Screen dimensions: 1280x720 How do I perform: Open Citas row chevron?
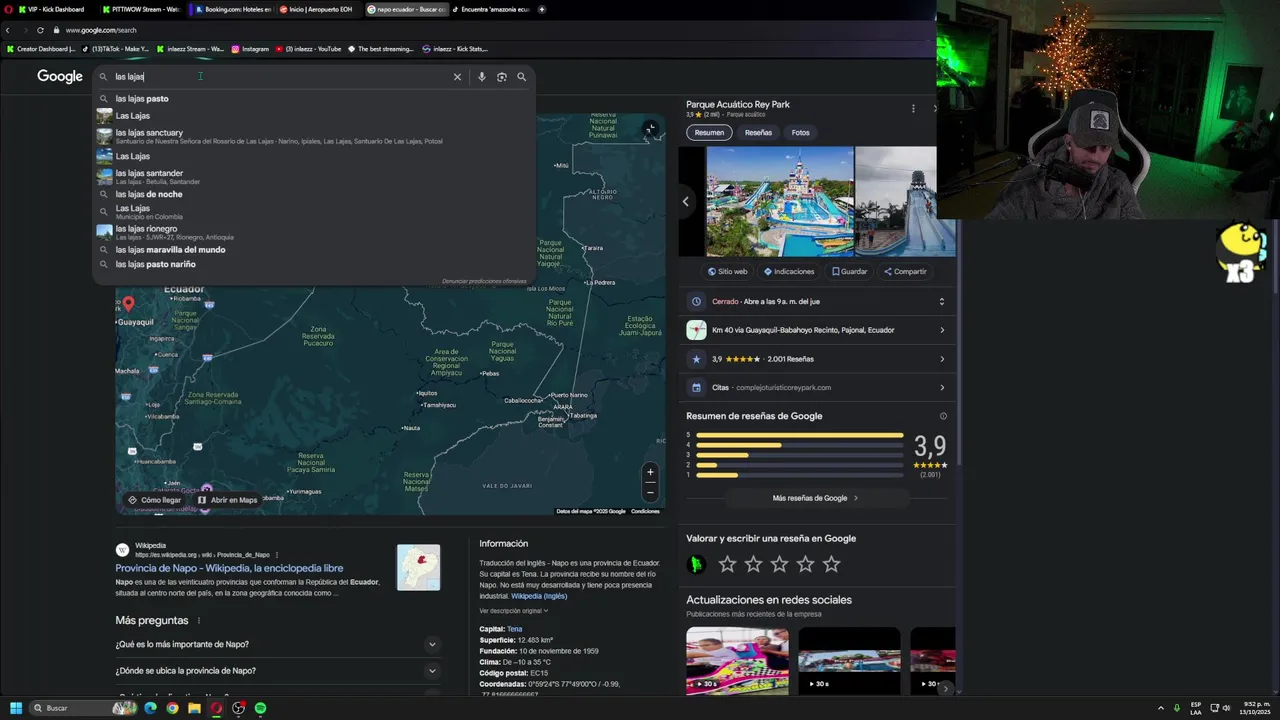(942, 388)
